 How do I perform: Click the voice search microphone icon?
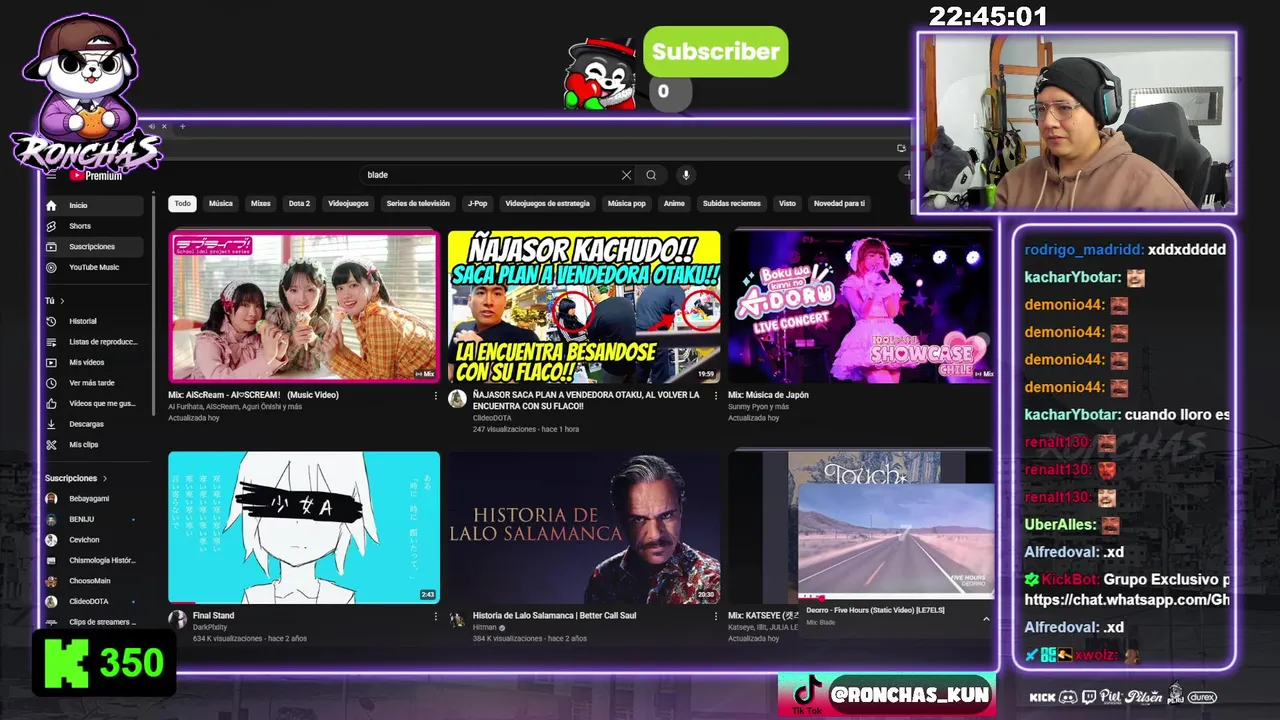[686, 175]
